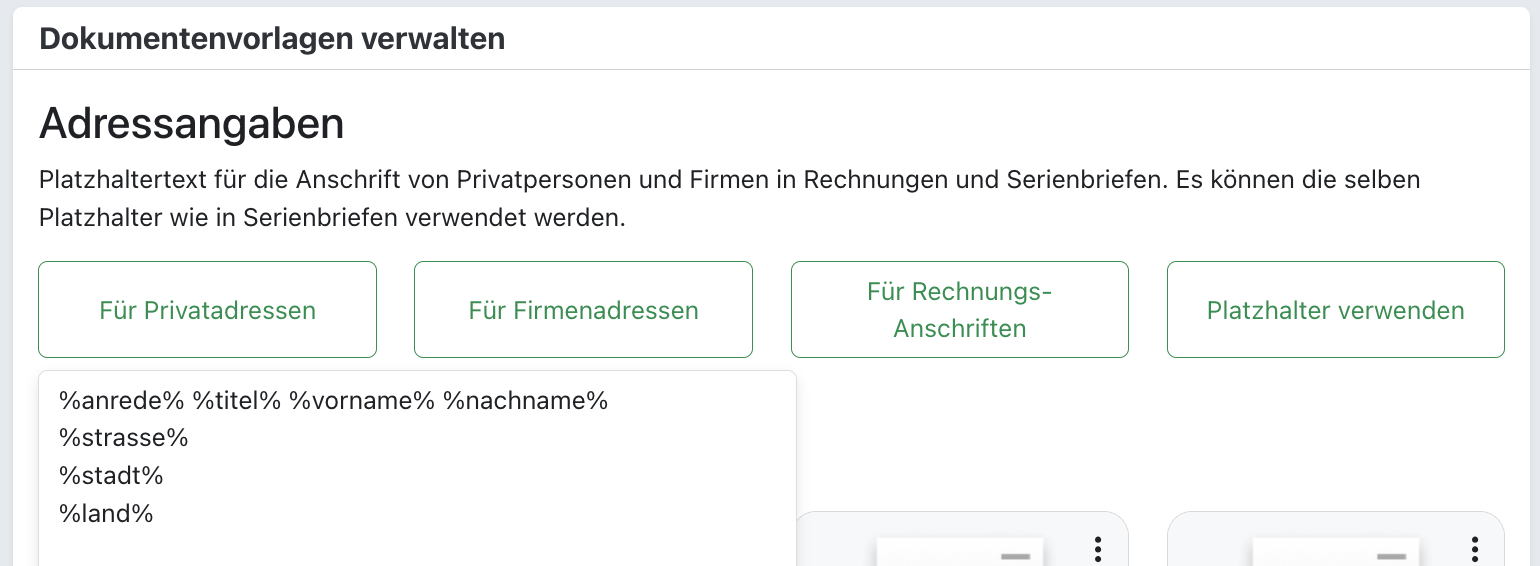Image resolution: width=1540 pixels, height=566 pixels.
Task: Open the document thumbnail beside the placeholder popup
Action: pos(960,552)
